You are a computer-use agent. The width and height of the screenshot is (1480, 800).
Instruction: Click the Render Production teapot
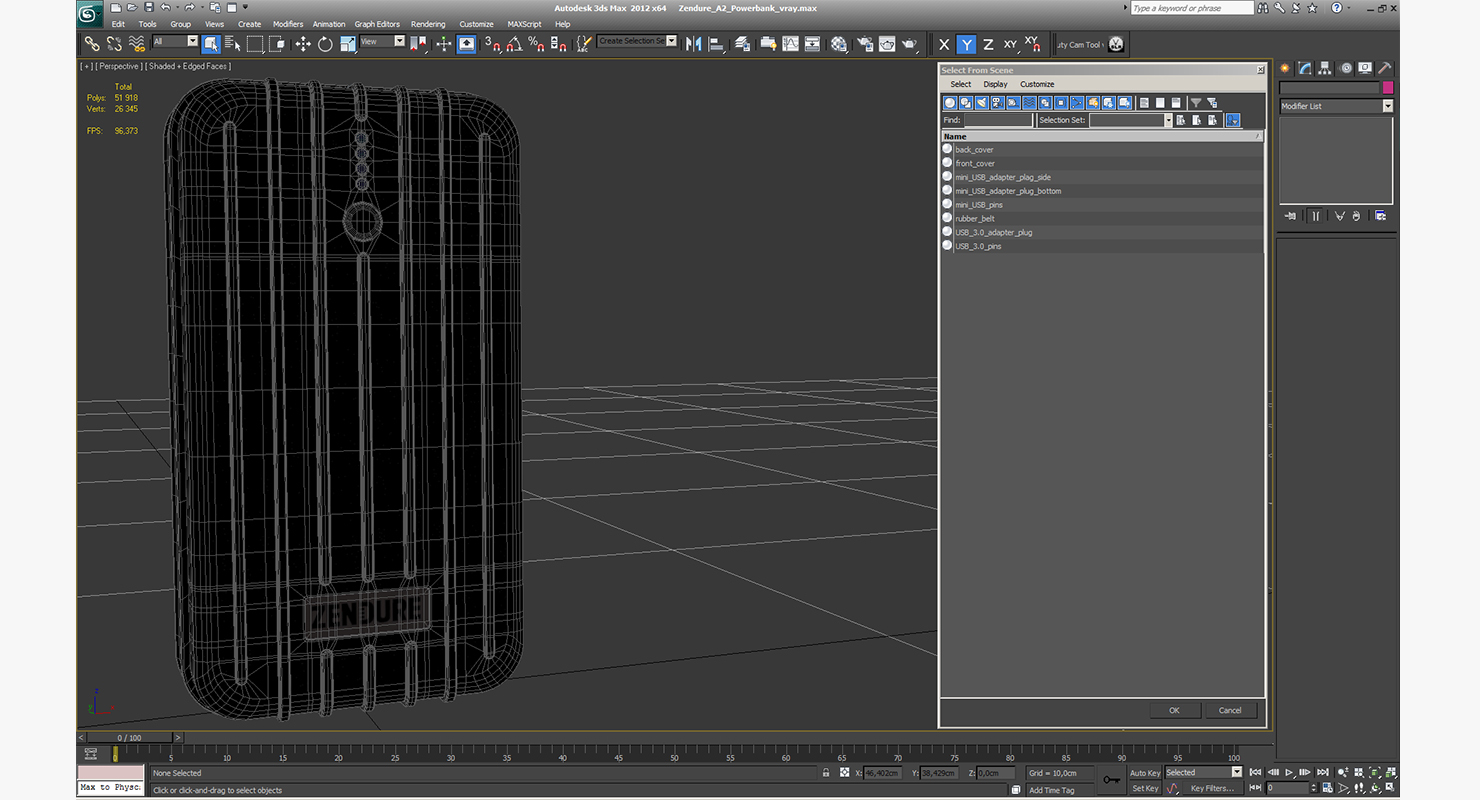(x=909, y=44)
